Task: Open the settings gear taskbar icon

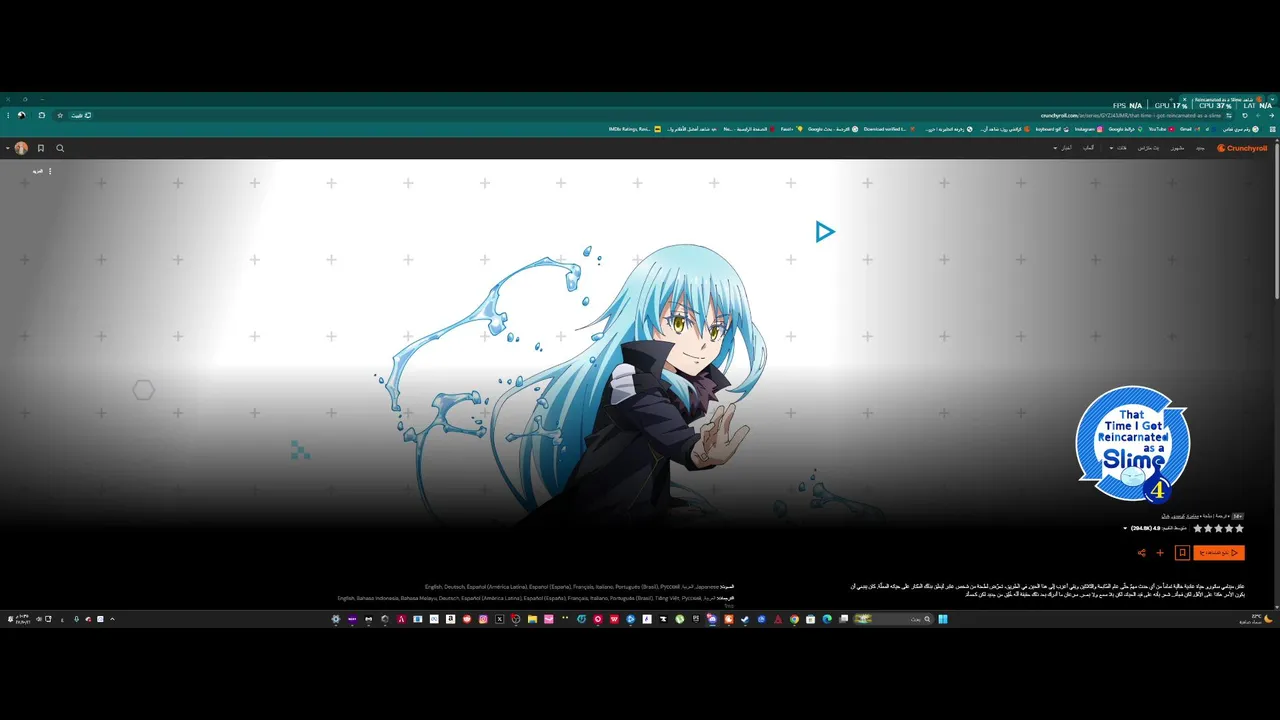Action: 336,619
